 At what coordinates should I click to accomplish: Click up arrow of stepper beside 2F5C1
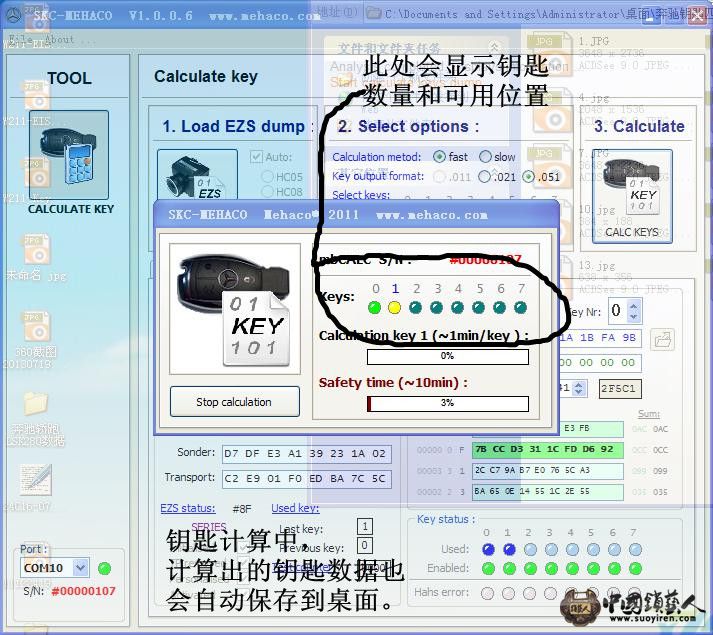(x=578, y=385)
